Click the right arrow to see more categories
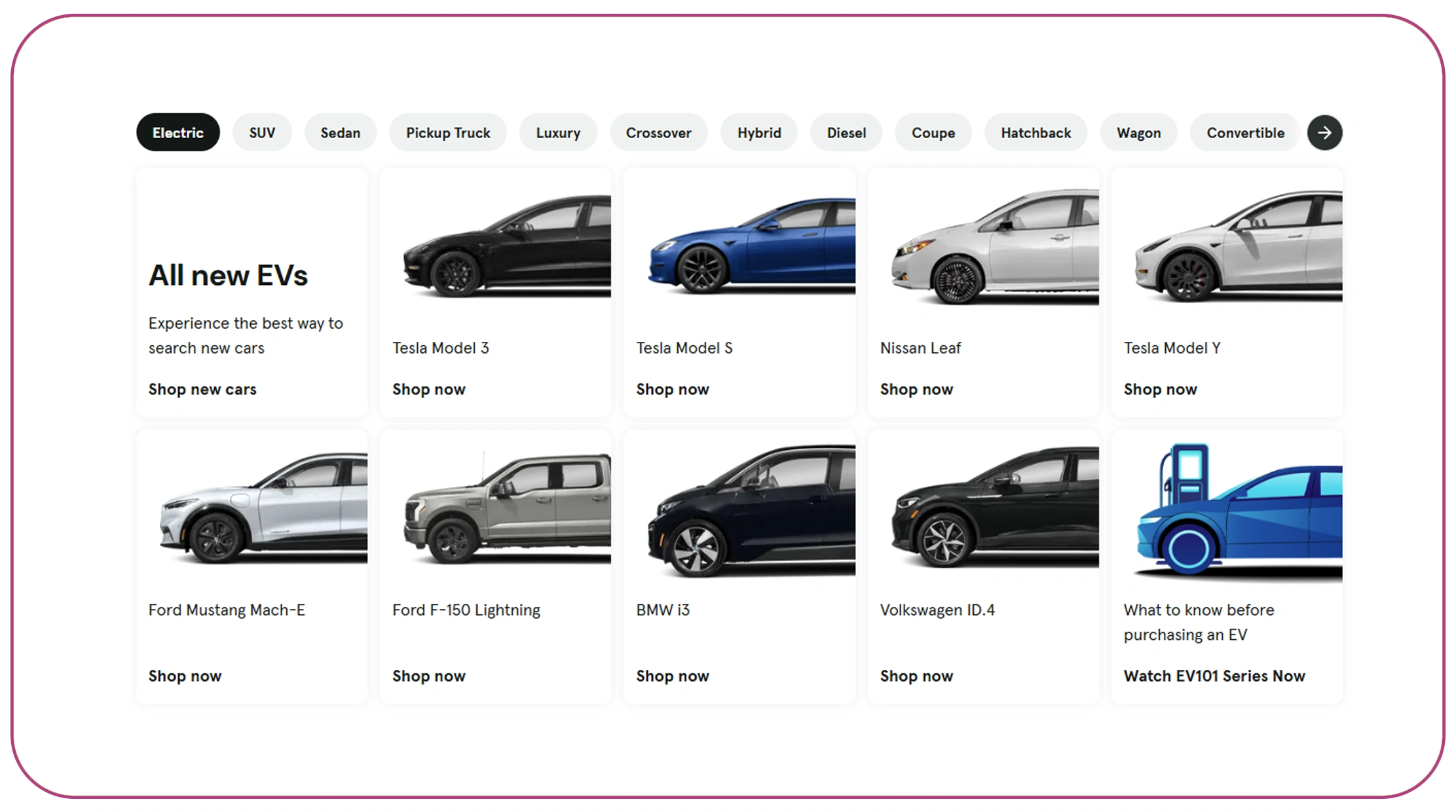The image size is (1456, 812). [x=1325, y=132]
